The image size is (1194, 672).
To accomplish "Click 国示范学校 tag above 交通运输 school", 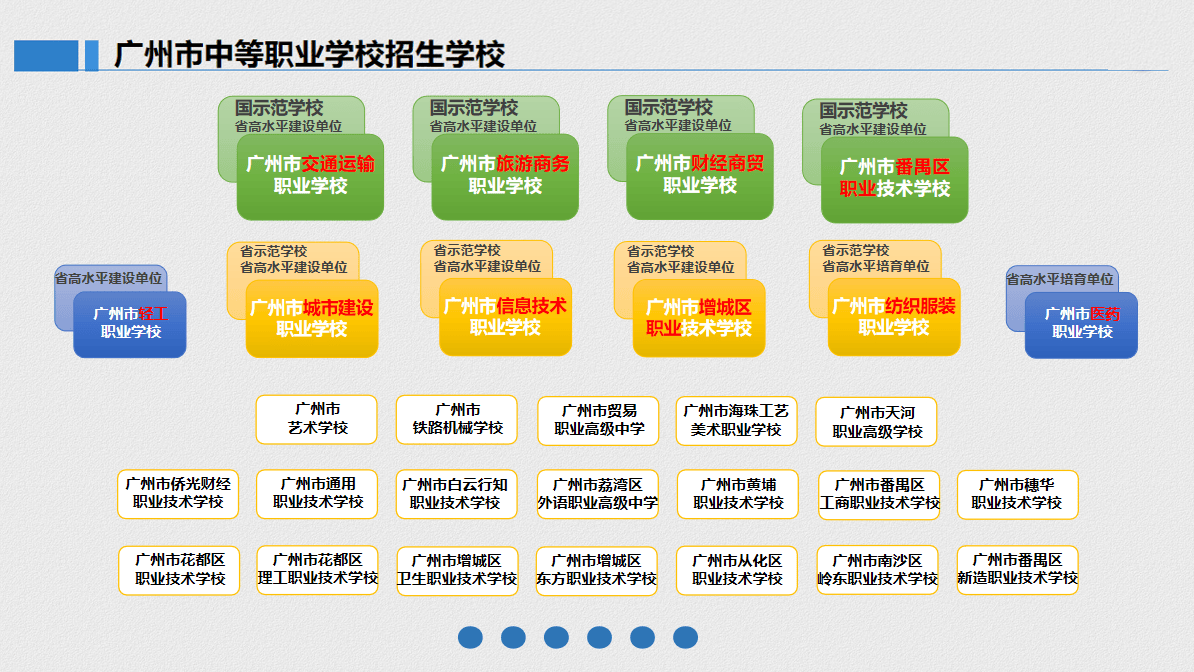I will (279, 108).
